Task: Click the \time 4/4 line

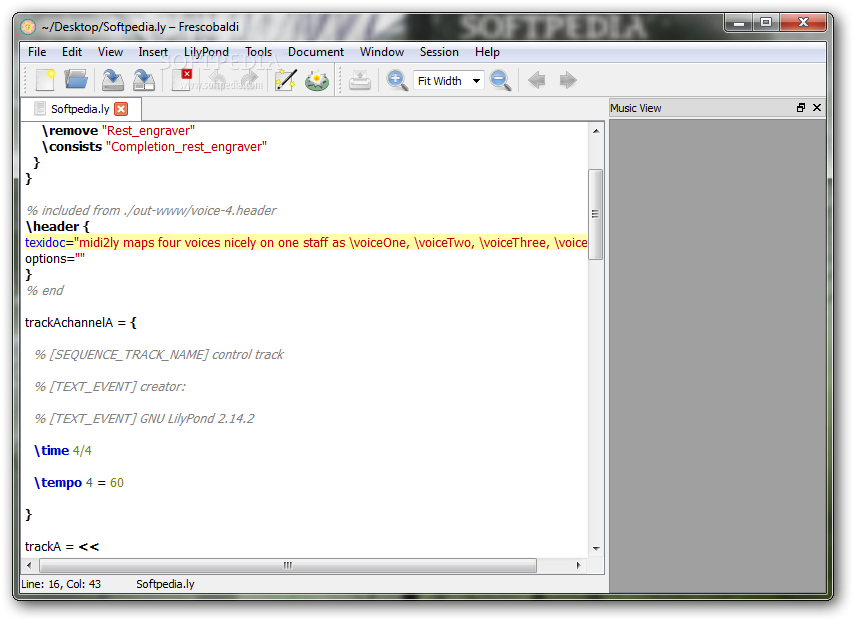Action: 63,450
